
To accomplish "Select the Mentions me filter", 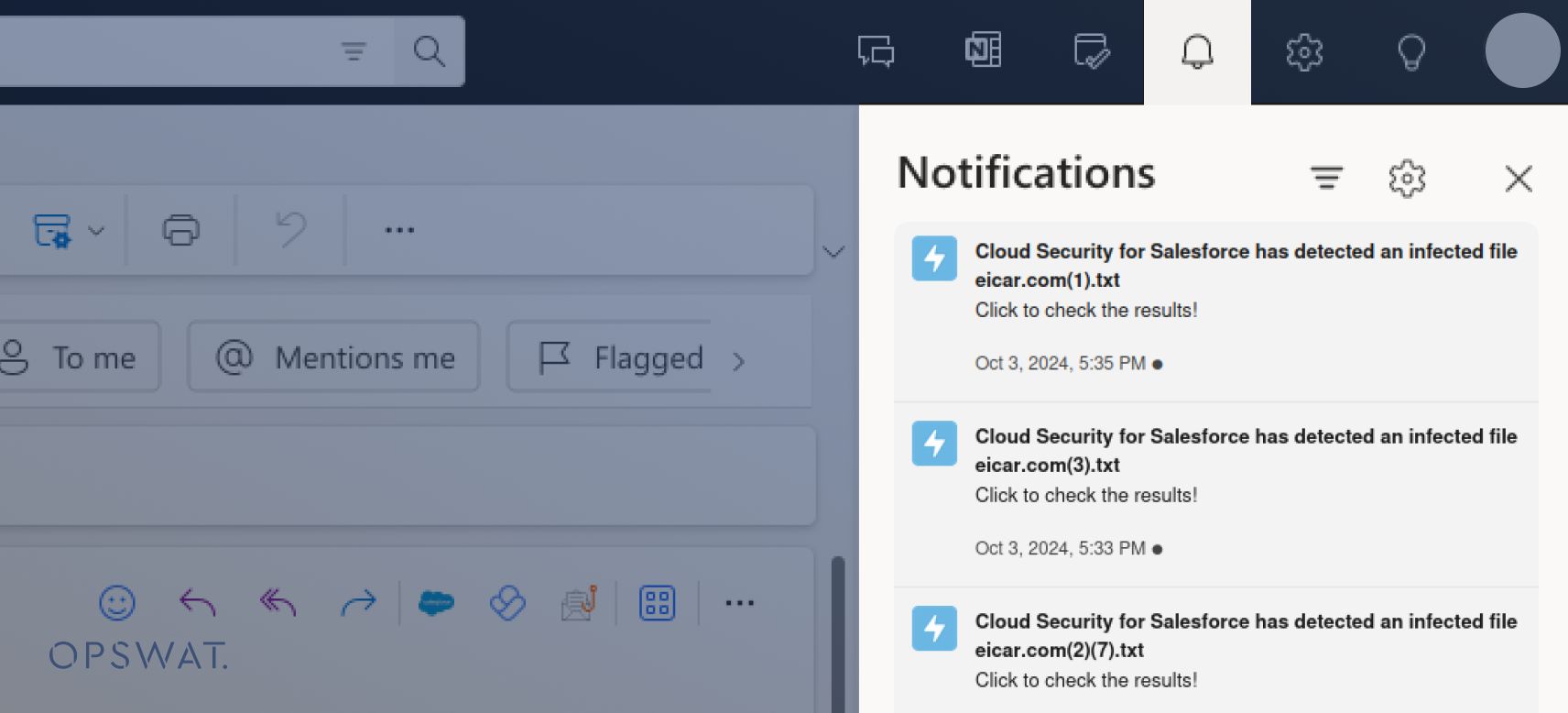I will [x=333, y=356].
